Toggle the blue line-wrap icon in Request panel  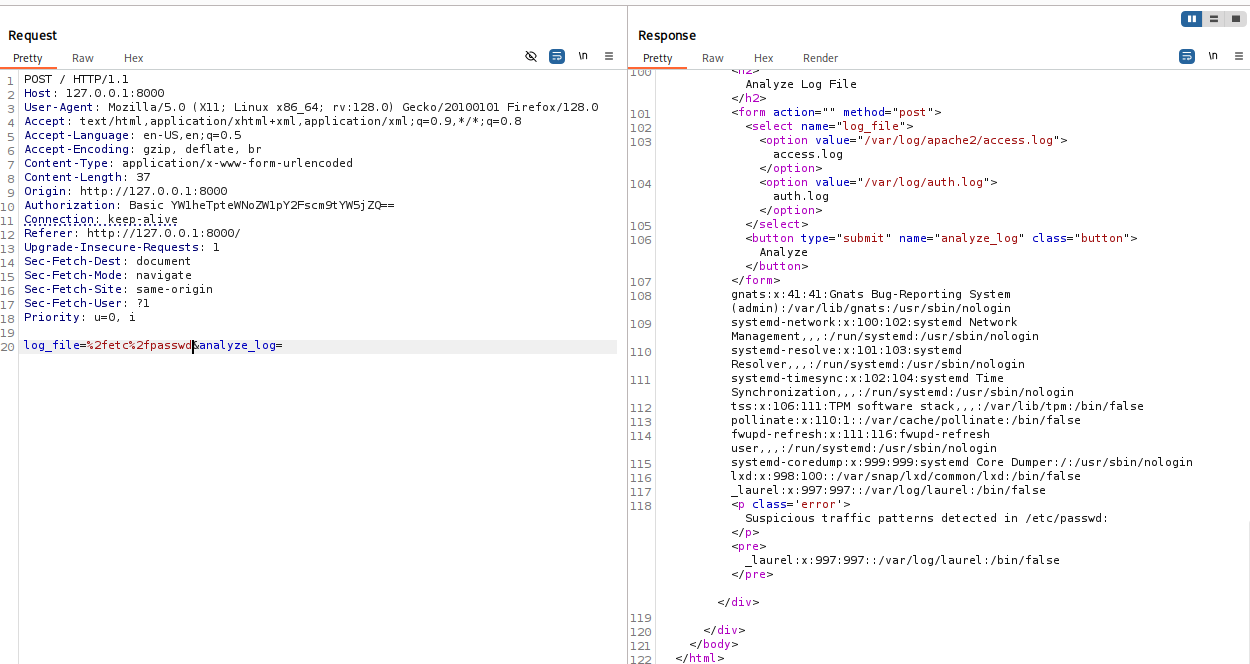coord(557,57)
